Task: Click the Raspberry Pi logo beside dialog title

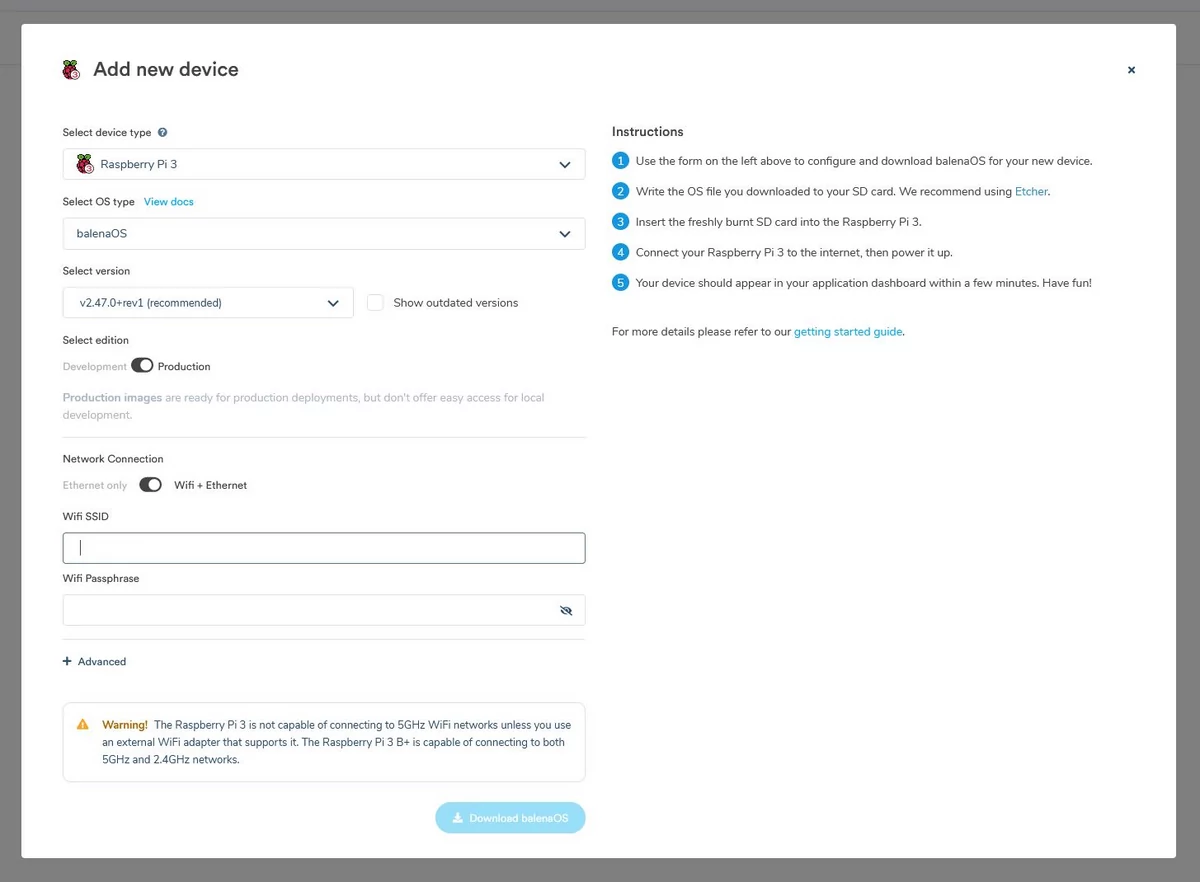Action: pos(71,70)
